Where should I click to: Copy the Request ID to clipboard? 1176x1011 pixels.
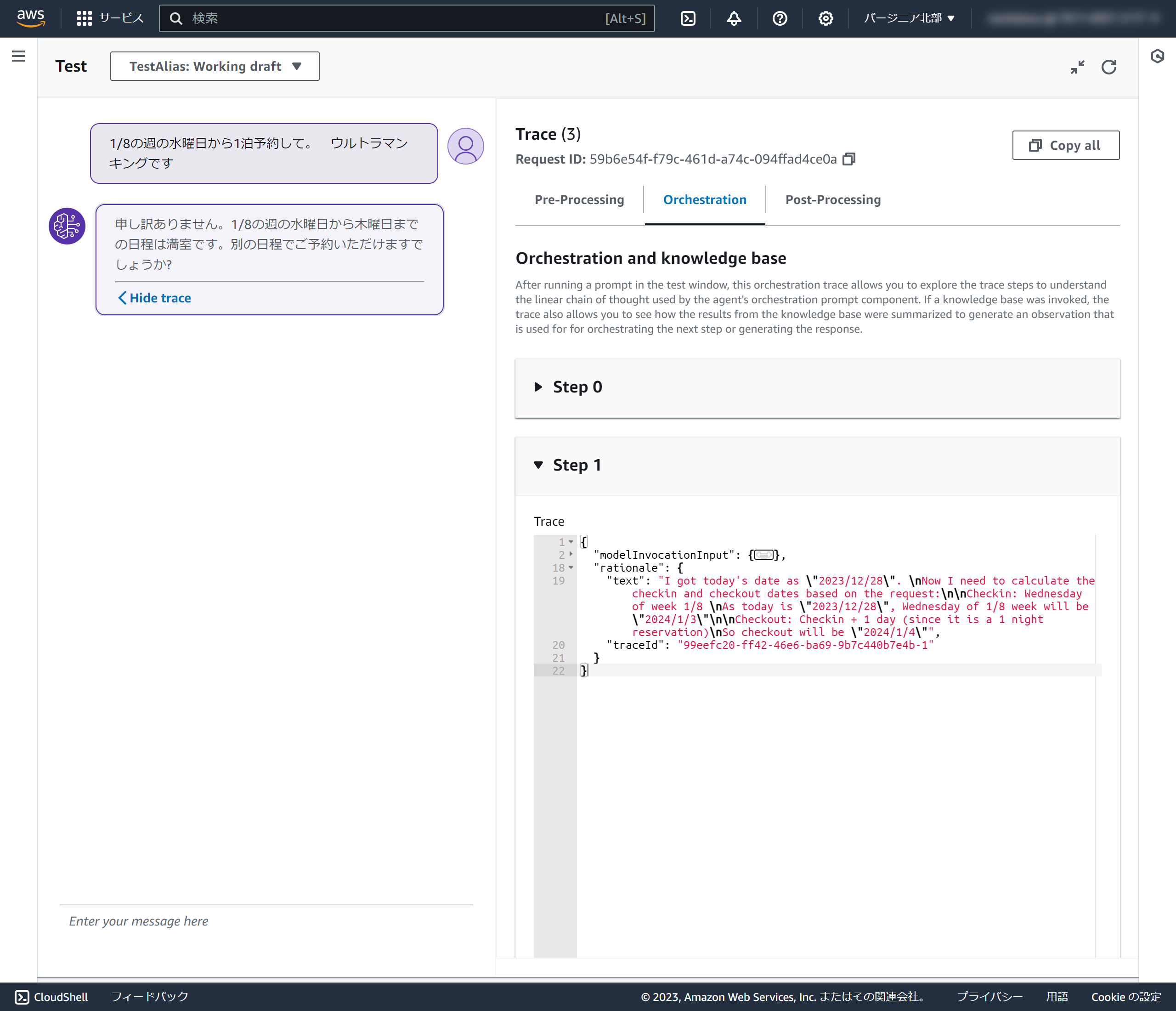coord(849,159)
